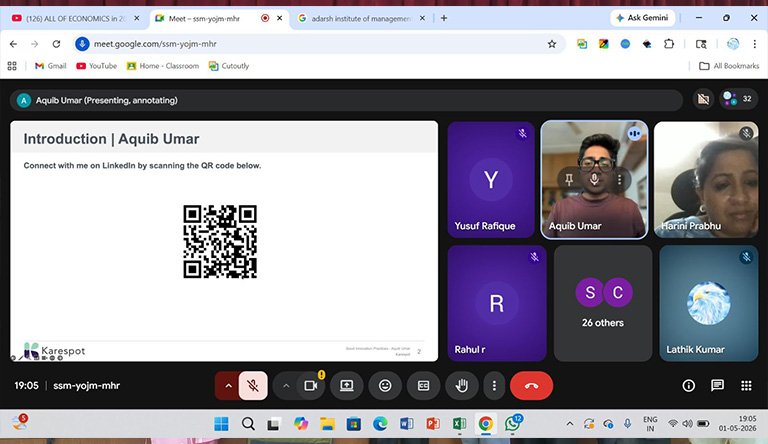Click the media recording indicator on Meet tab
The height and width of the screenshot is (444, 768).
point(265,18)
